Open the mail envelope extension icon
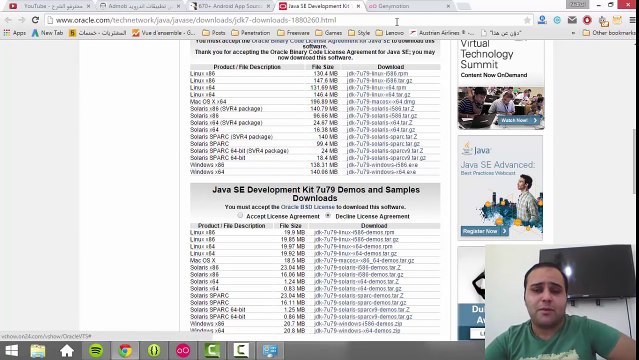 click(x=572, y=20)
